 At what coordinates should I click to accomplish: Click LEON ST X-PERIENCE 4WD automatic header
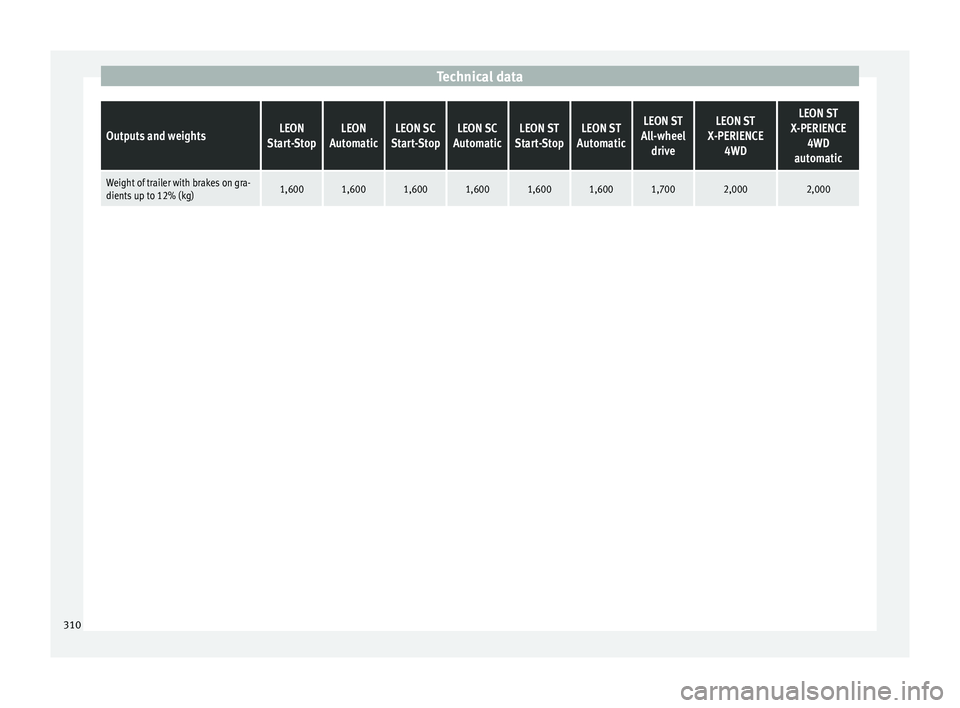tap(818, 135)
